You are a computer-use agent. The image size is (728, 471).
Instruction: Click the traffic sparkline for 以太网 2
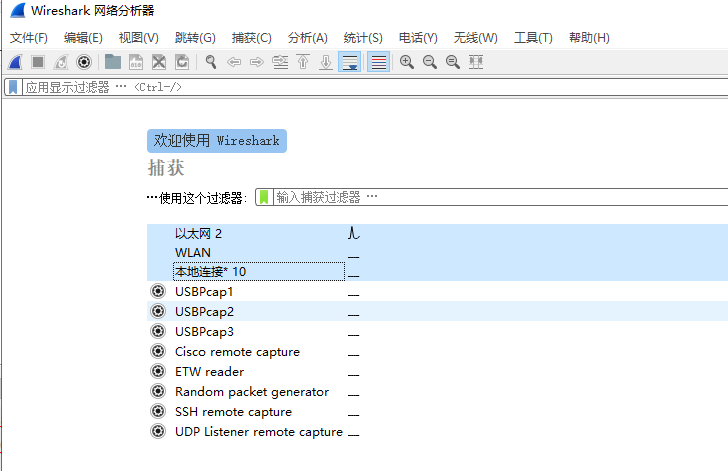(x=354, y=233)
